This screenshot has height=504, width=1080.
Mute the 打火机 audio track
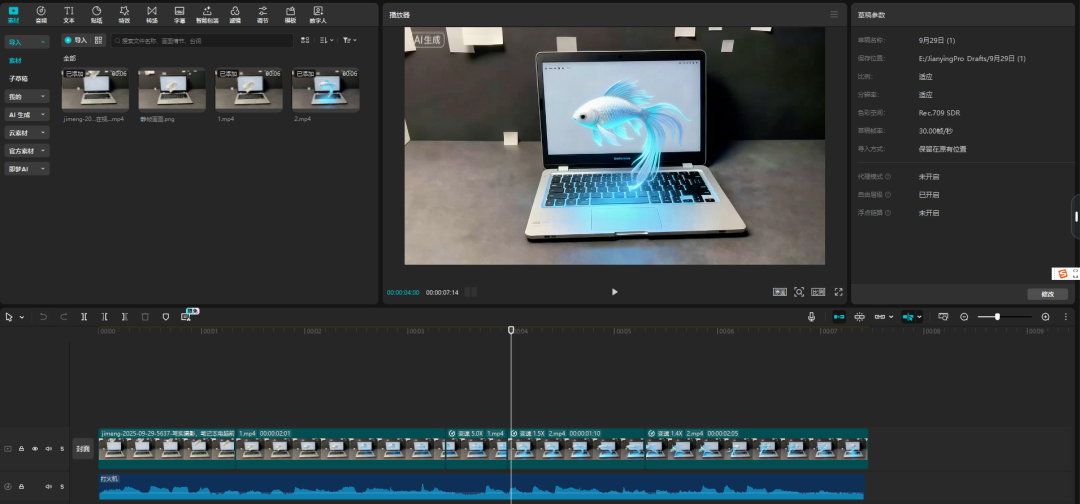[x=48, y=487]
